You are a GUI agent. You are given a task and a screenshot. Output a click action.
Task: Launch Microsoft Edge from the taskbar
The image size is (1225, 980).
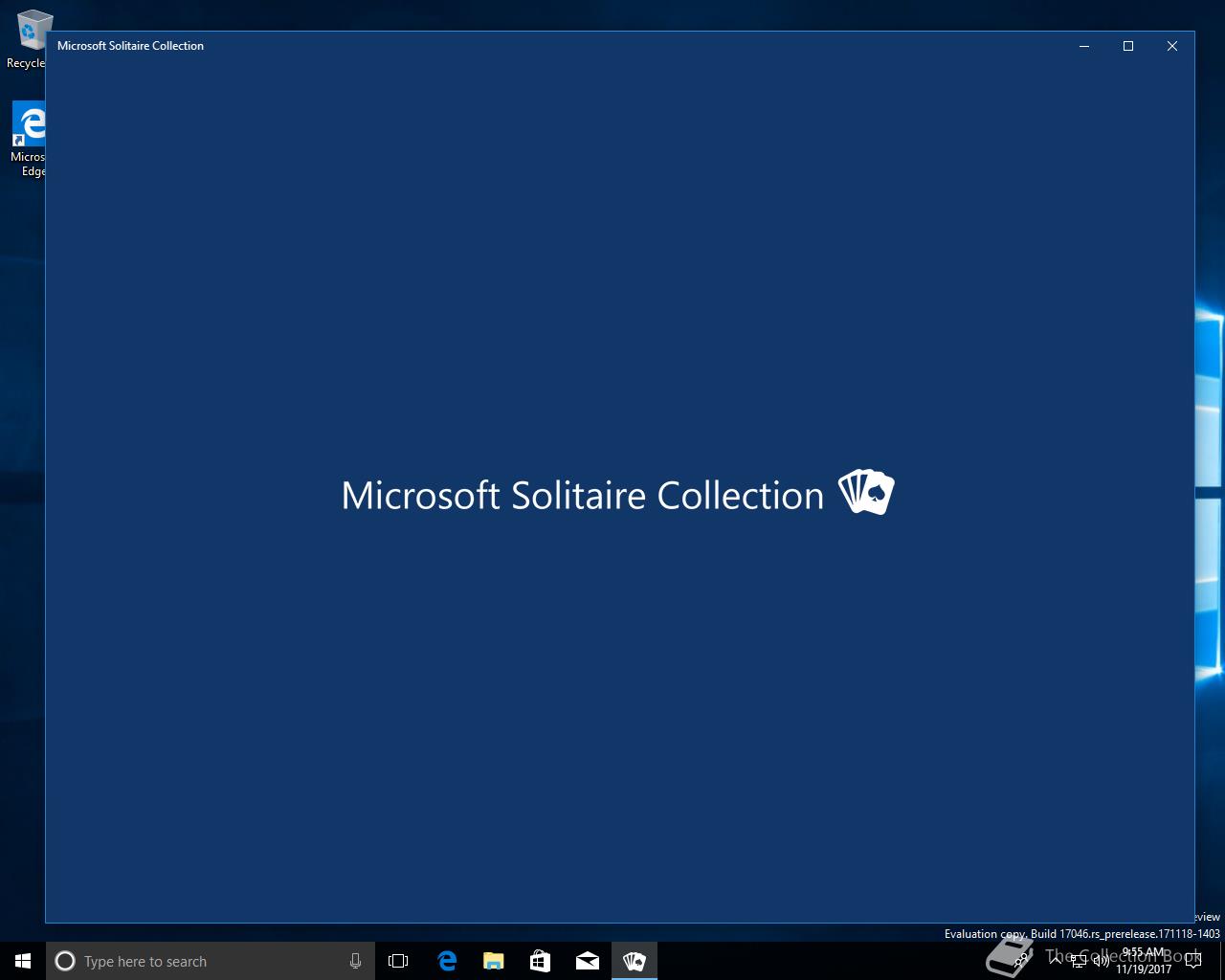point(447,961)
